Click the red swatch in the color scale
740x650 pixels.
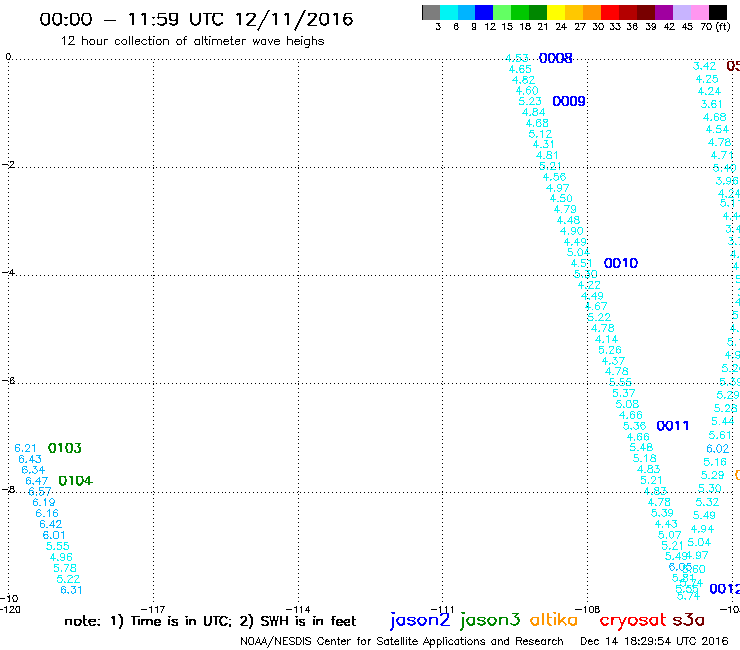click(610, 12)
